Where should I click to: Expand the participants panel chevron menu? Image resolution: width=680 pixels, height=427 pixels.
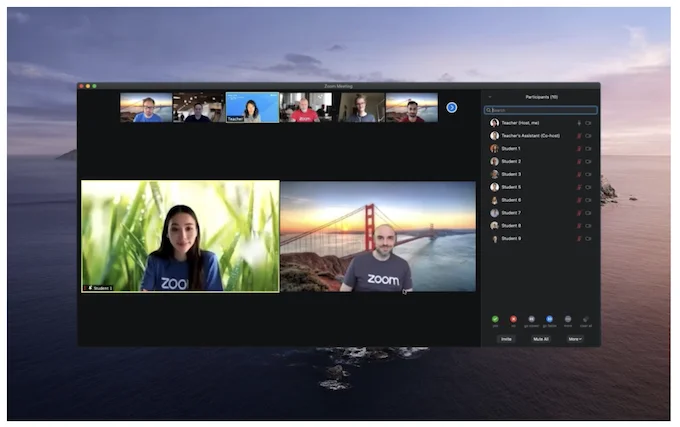490,97
